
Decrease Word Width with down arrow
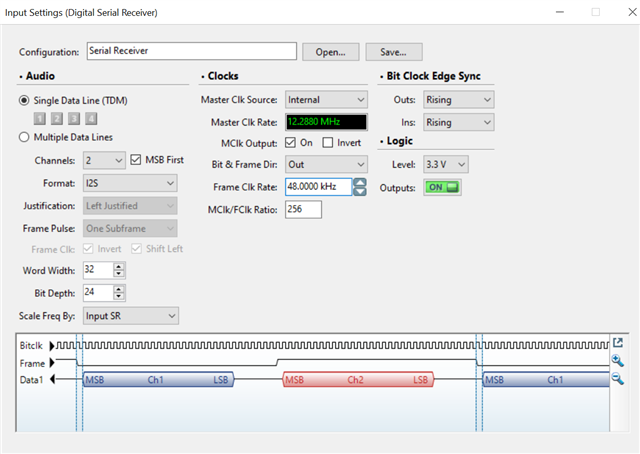coord(118,274)
